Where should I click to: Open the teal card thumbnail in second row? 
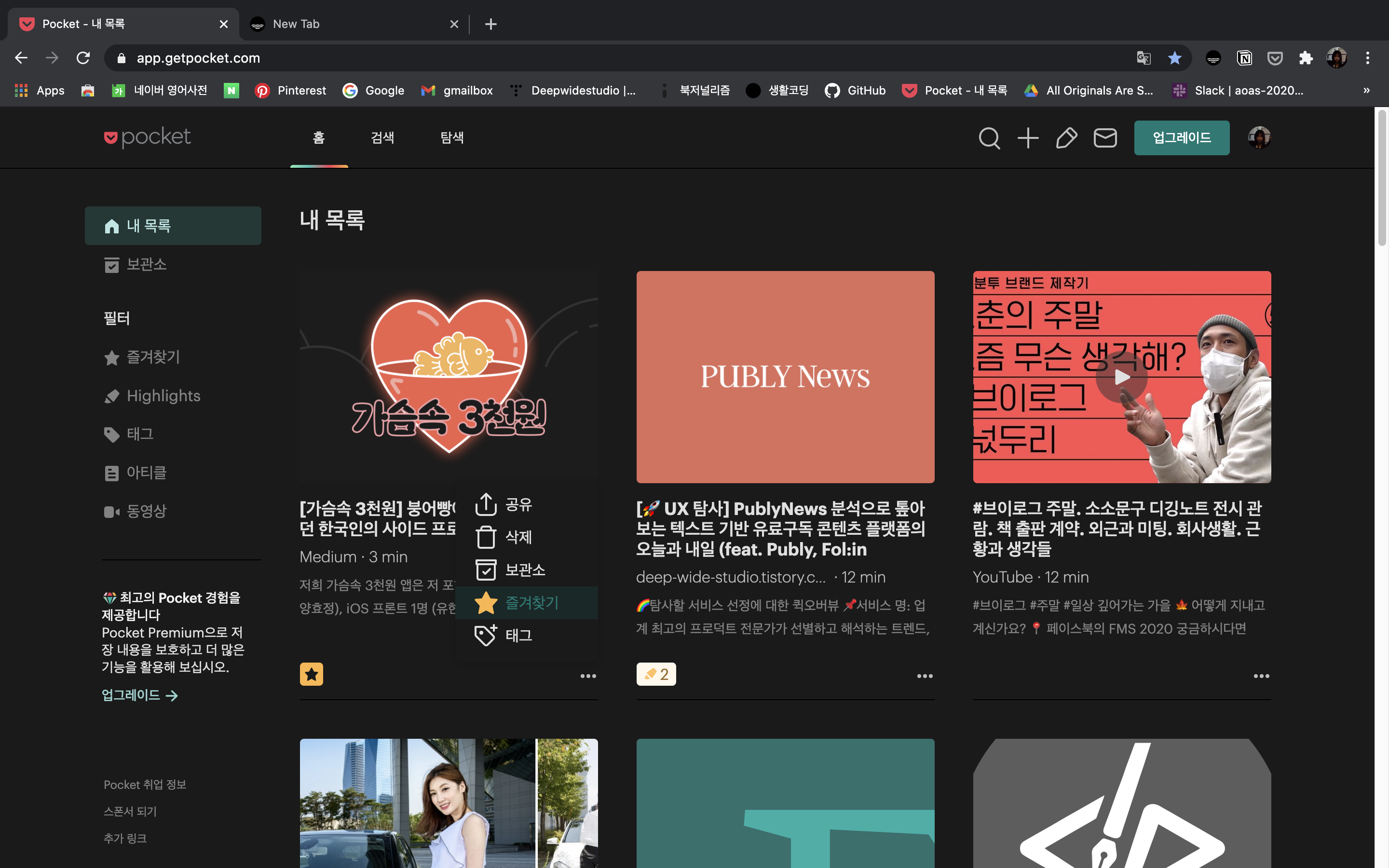[785, 803]
